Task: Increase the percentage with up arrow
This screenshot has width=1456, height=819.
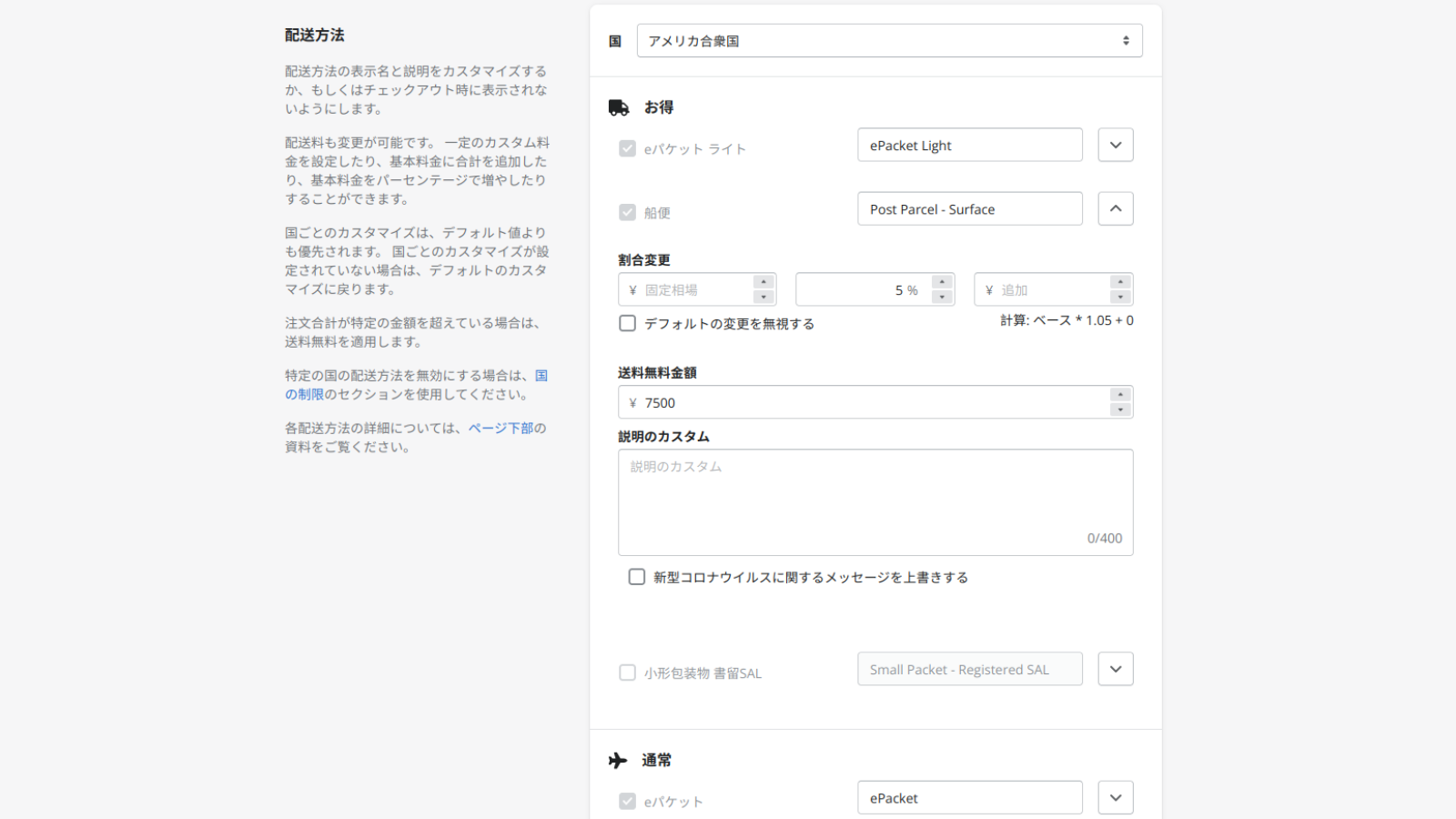Action: [943, 282]
